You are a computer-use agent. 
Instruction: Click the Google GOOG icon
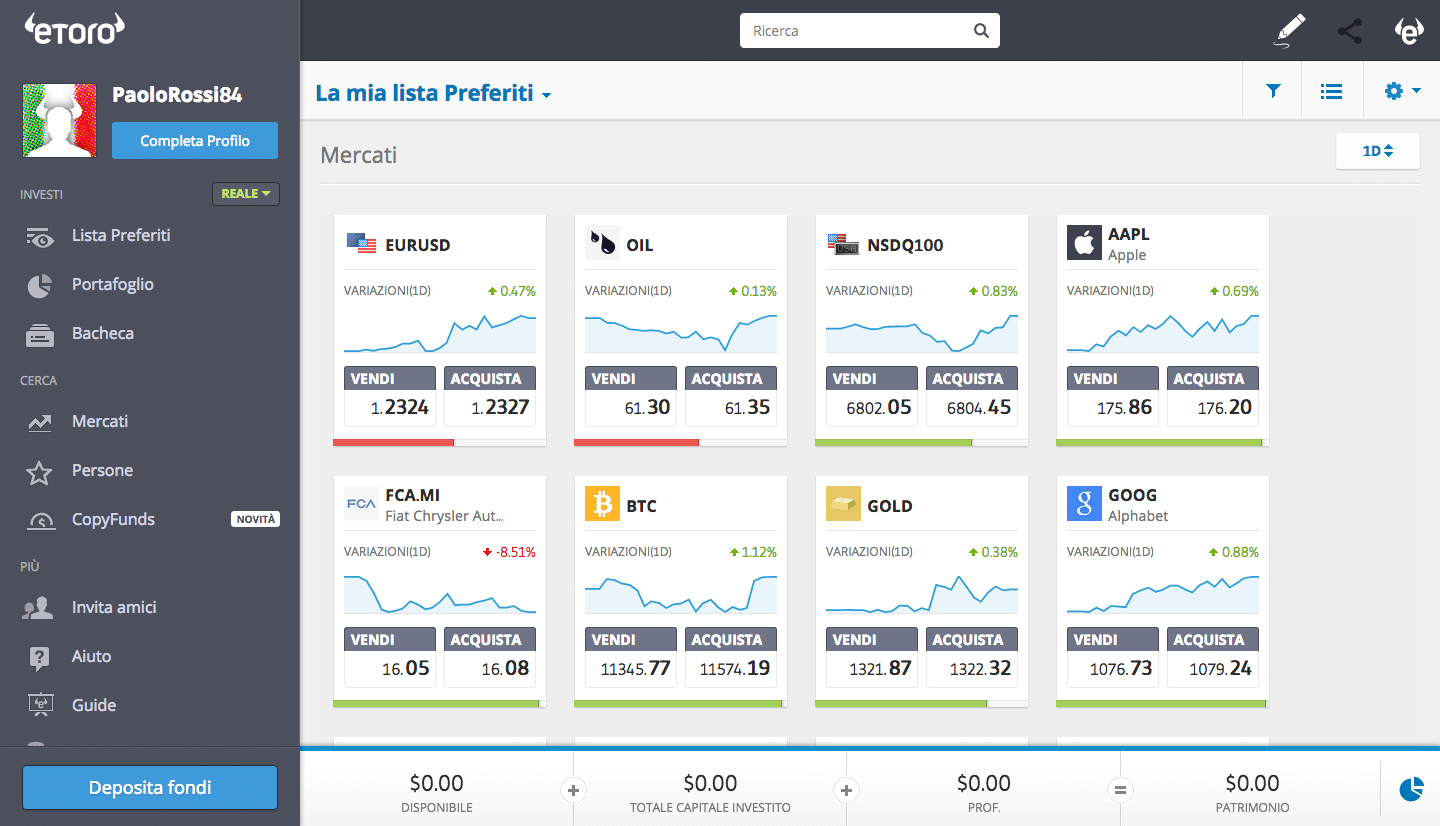pyautogui.click(x=1084, y=504)
